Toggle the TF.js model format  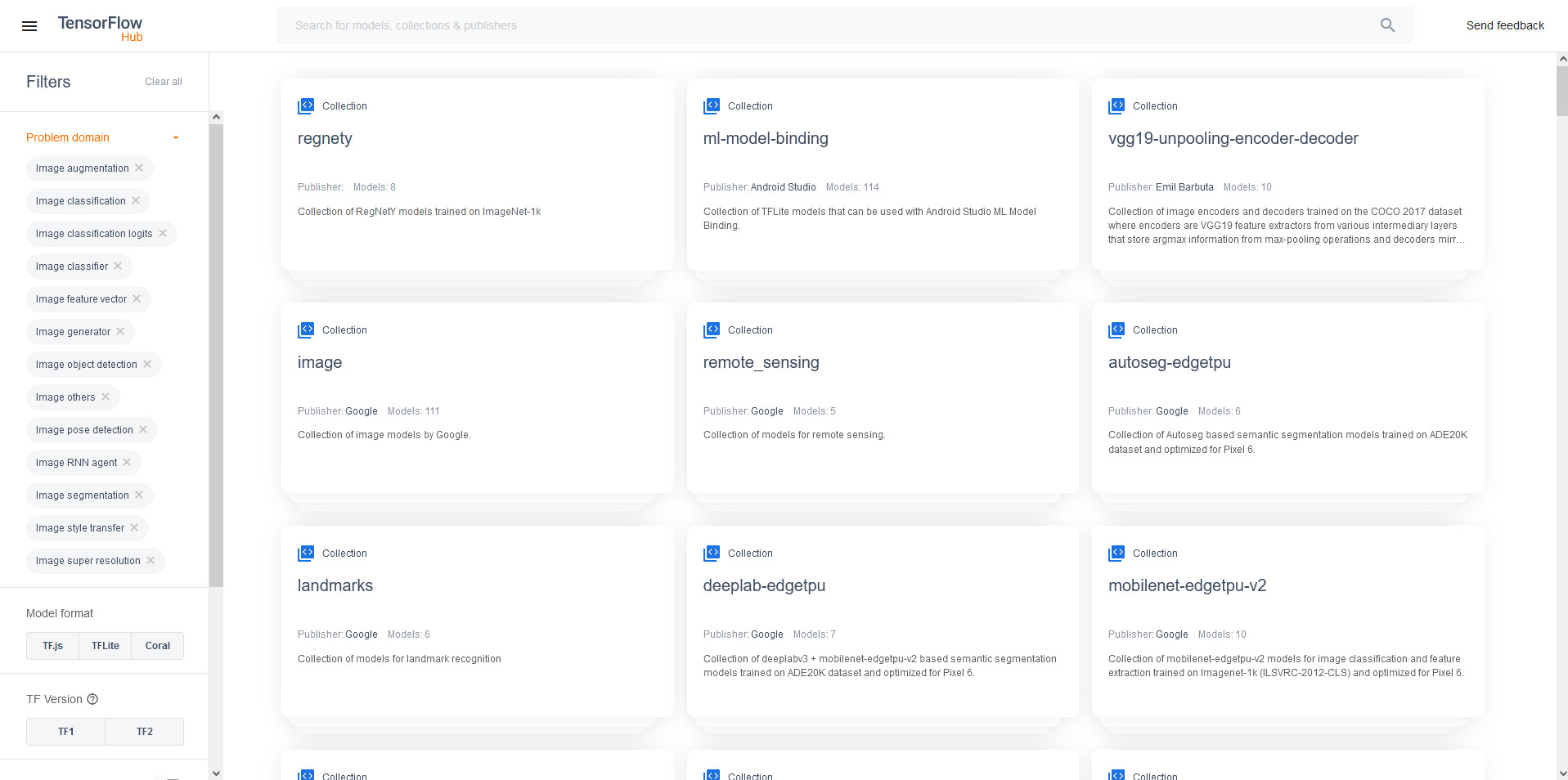[52, 646]
